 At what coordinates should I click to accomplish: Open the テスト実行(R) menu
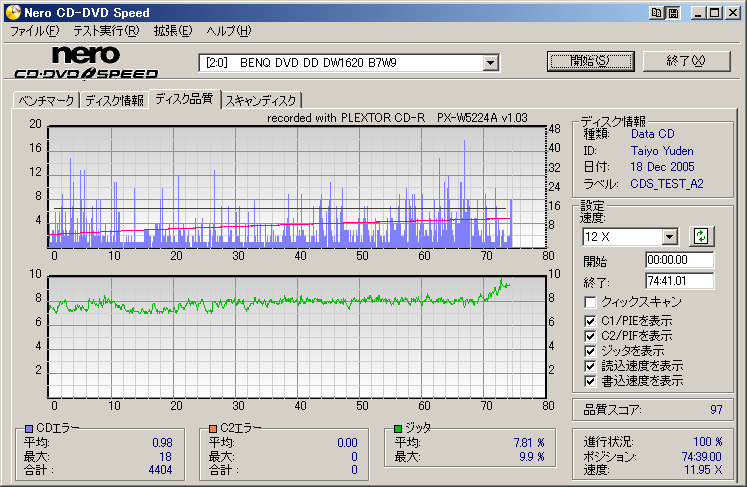103,31
